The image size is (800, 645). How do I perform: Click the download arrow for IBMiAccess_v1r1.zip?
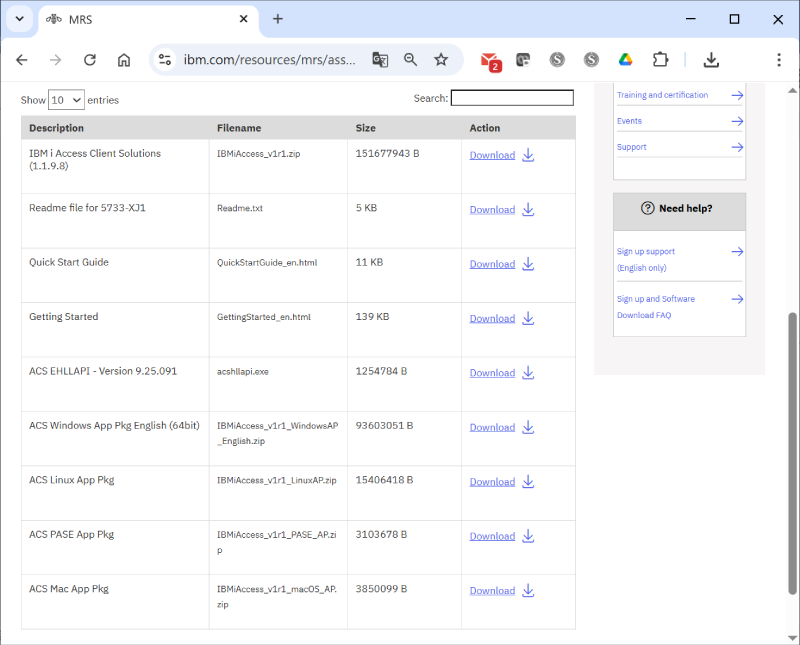[x=528, y=155]
